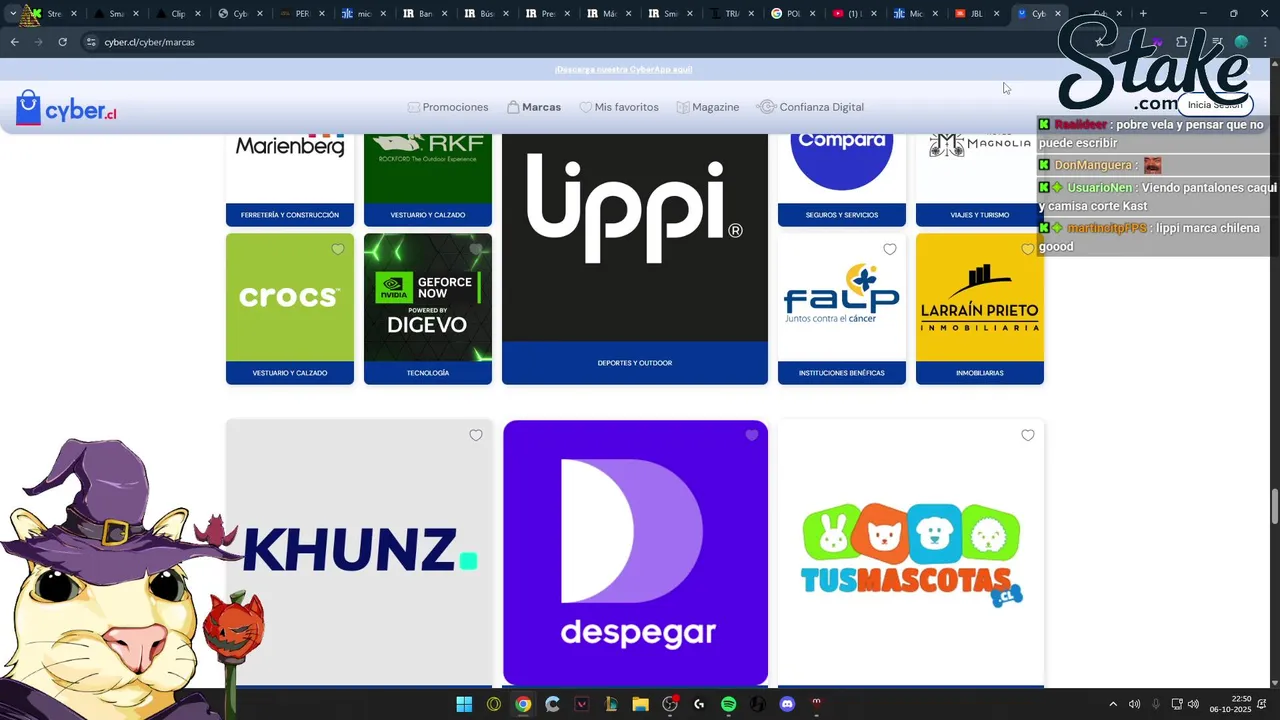Click Instituciones Benéficas label under FALP

click(842, 373)
